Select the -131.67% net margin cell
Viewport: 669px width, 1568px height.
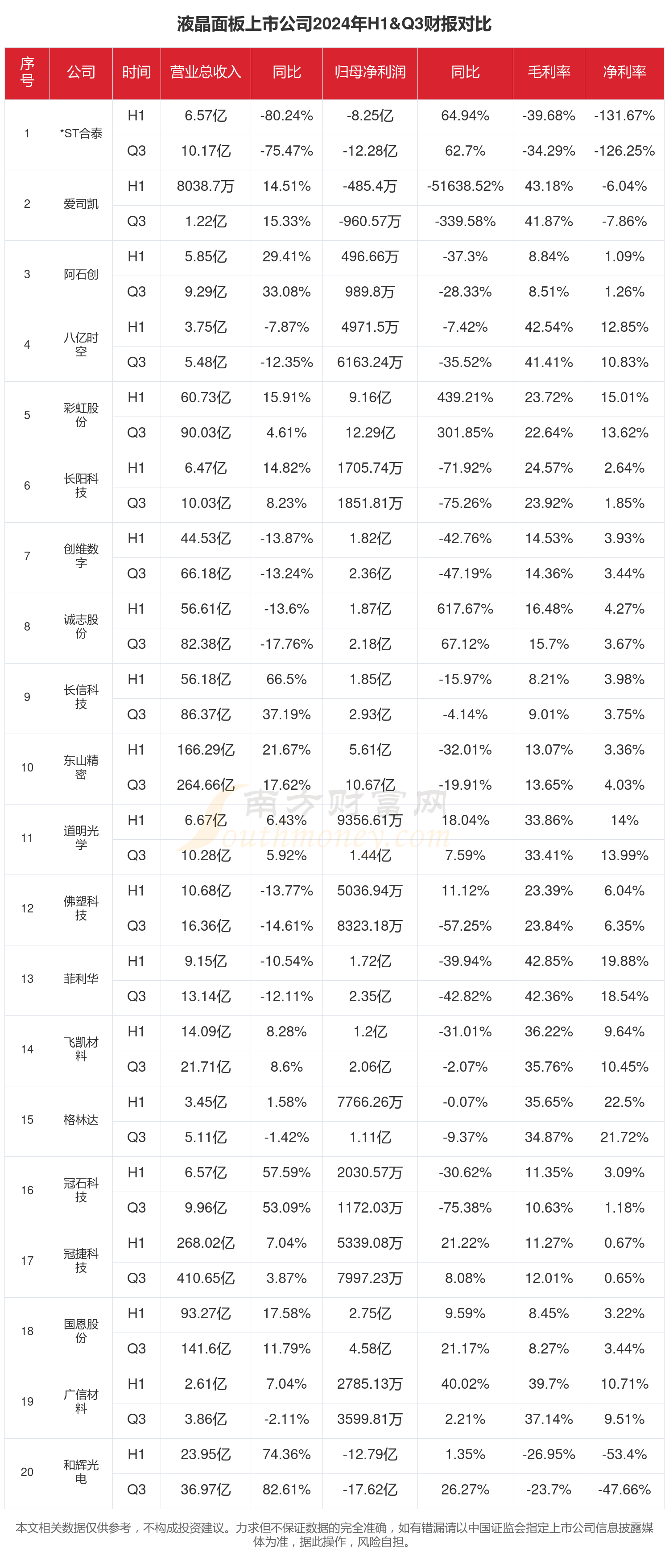624,116
